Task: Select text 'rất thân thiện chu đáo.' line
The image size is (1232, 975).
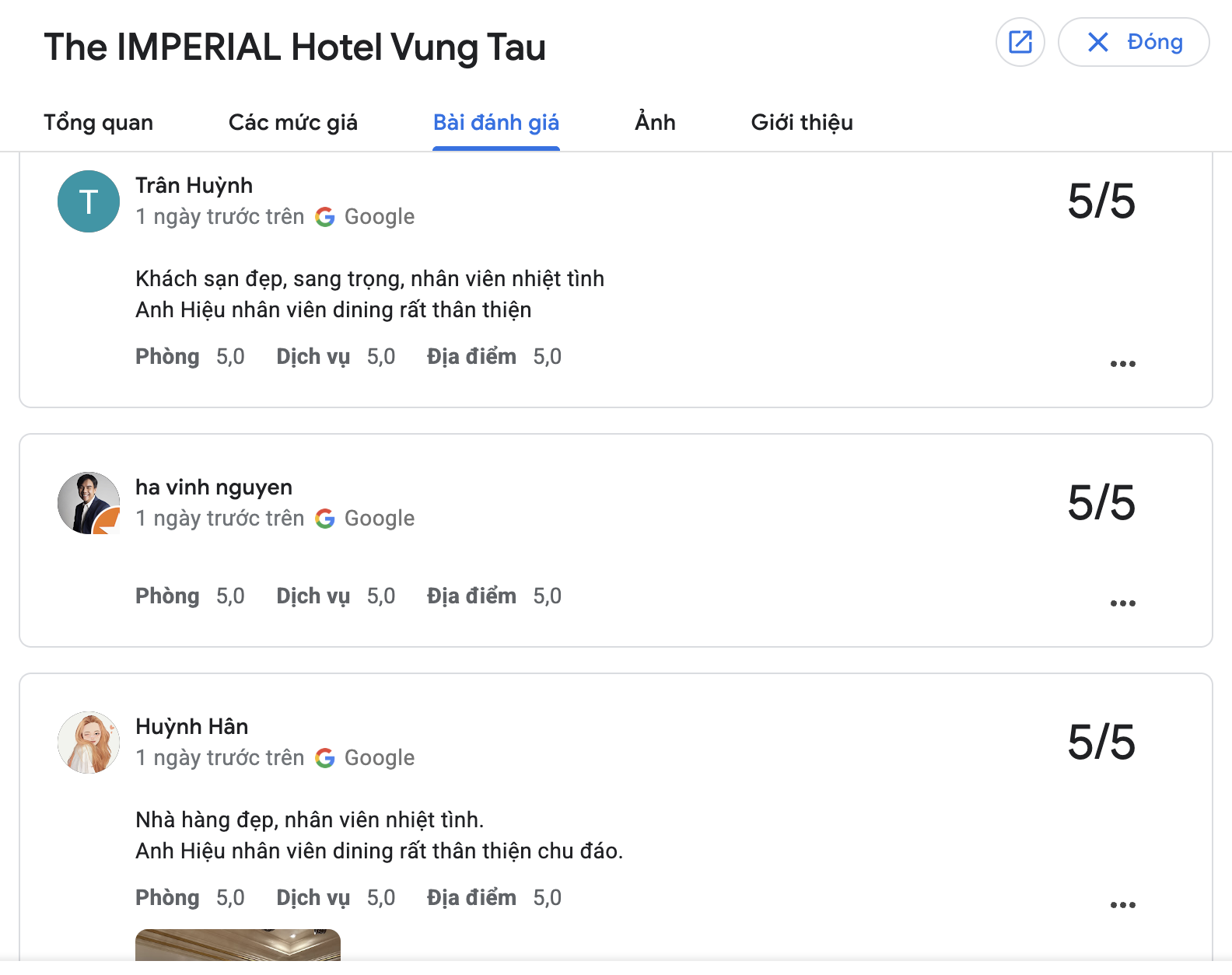Action: click(x=380, y=851)
